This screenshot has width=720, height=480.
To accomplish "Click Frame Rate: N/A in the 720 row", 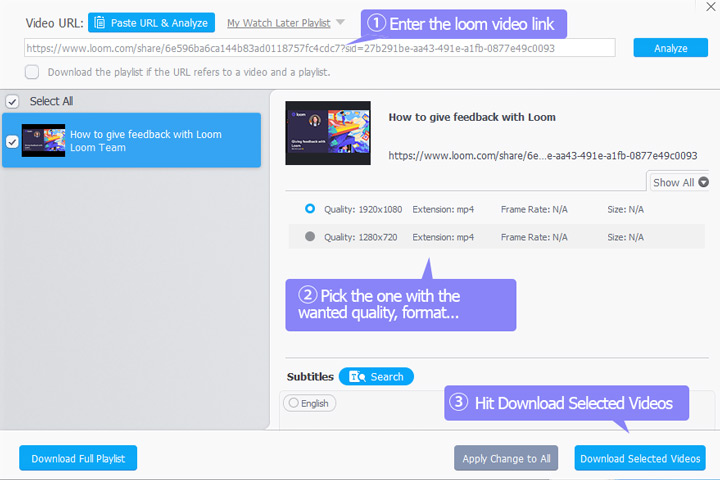I will (534, 237).
